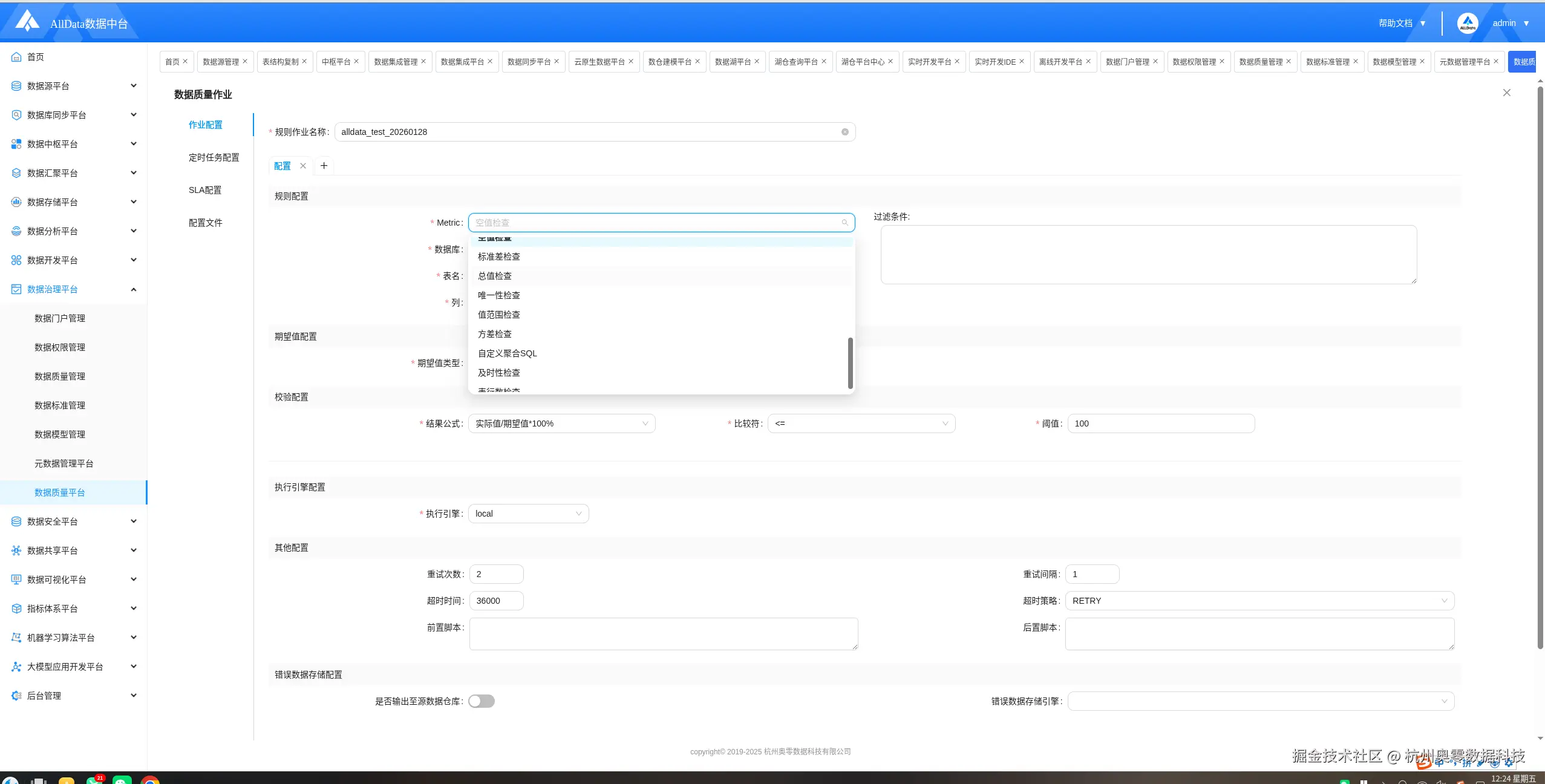The height and width of the screenshot is (784, 1545).
Task: Open 数据标准管理 in sidebar
Action: click(x=60, y=405)
